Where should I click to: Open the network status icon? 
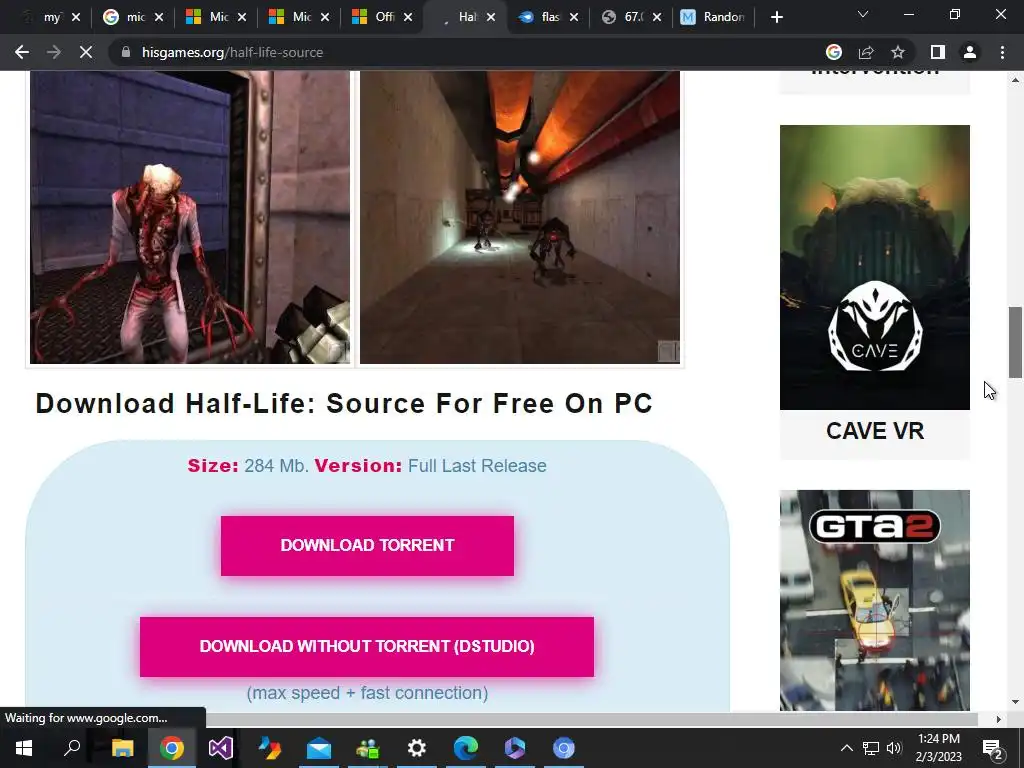[871, 748]
